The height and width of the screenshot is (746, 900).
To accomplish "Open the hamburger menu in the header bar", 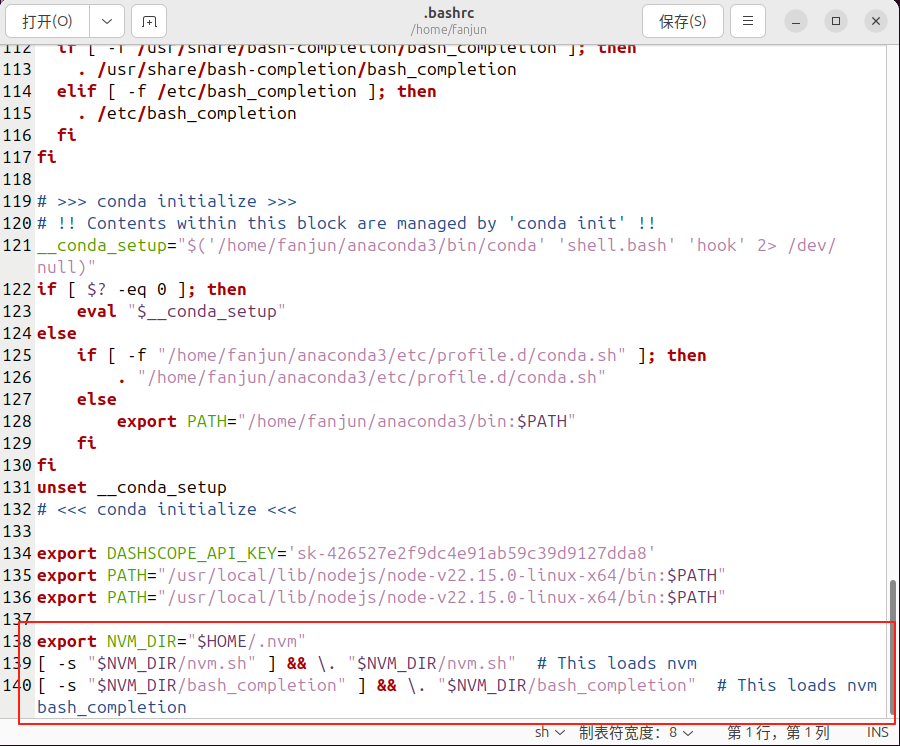I will point(746,20).
